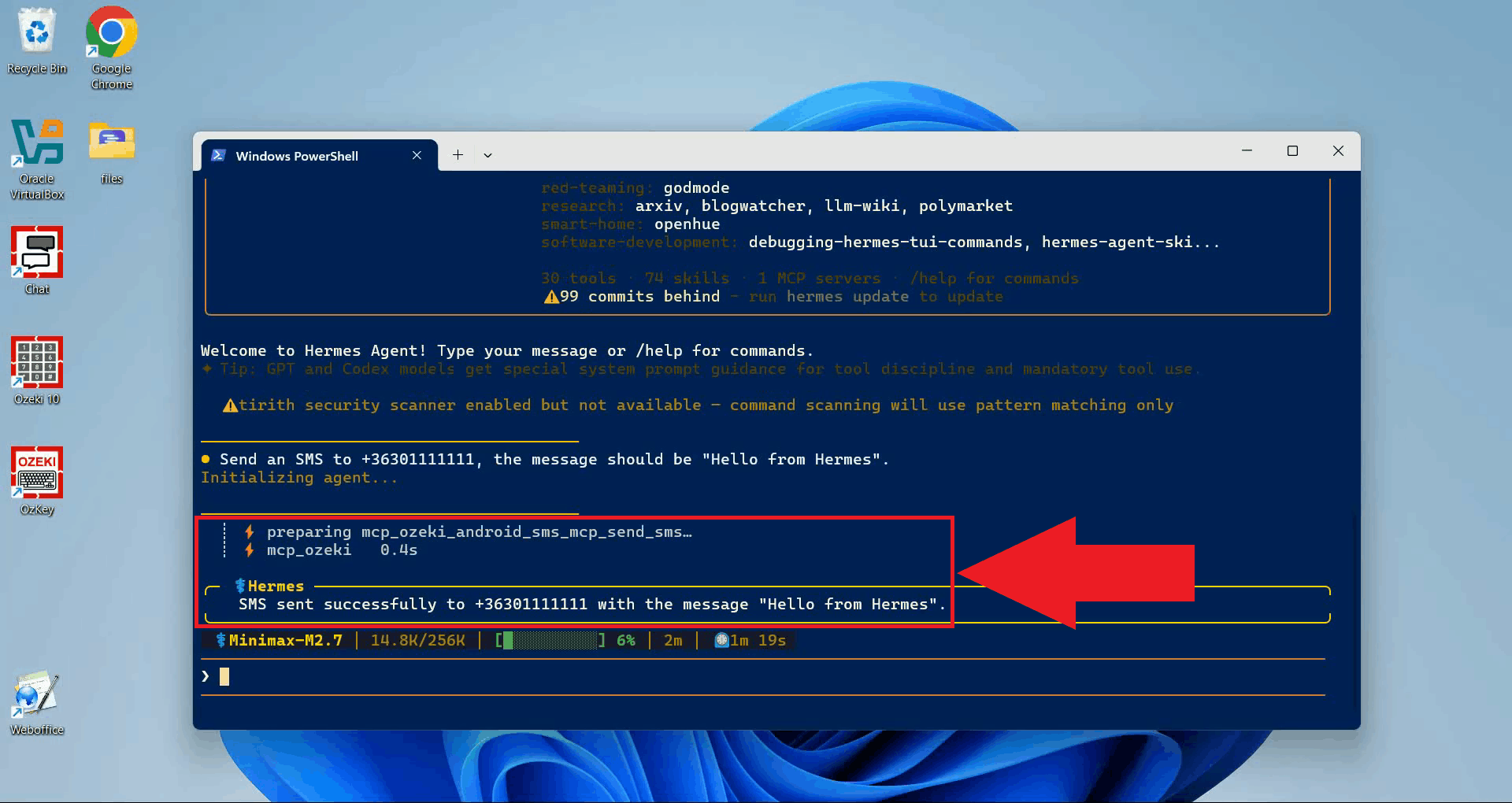Click the 'Send an SMS to +36301111111' prompt

coord(554,459)
